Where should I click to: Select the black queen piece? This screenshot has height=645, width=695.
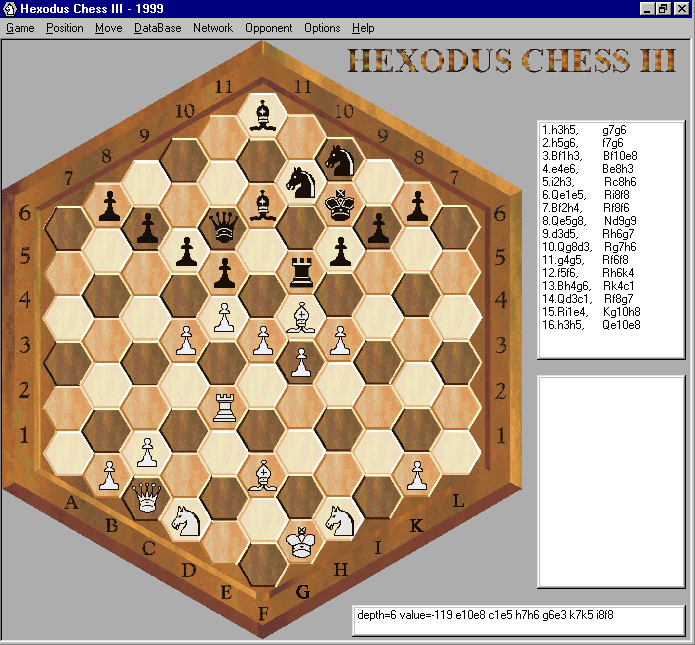(224, 227)
